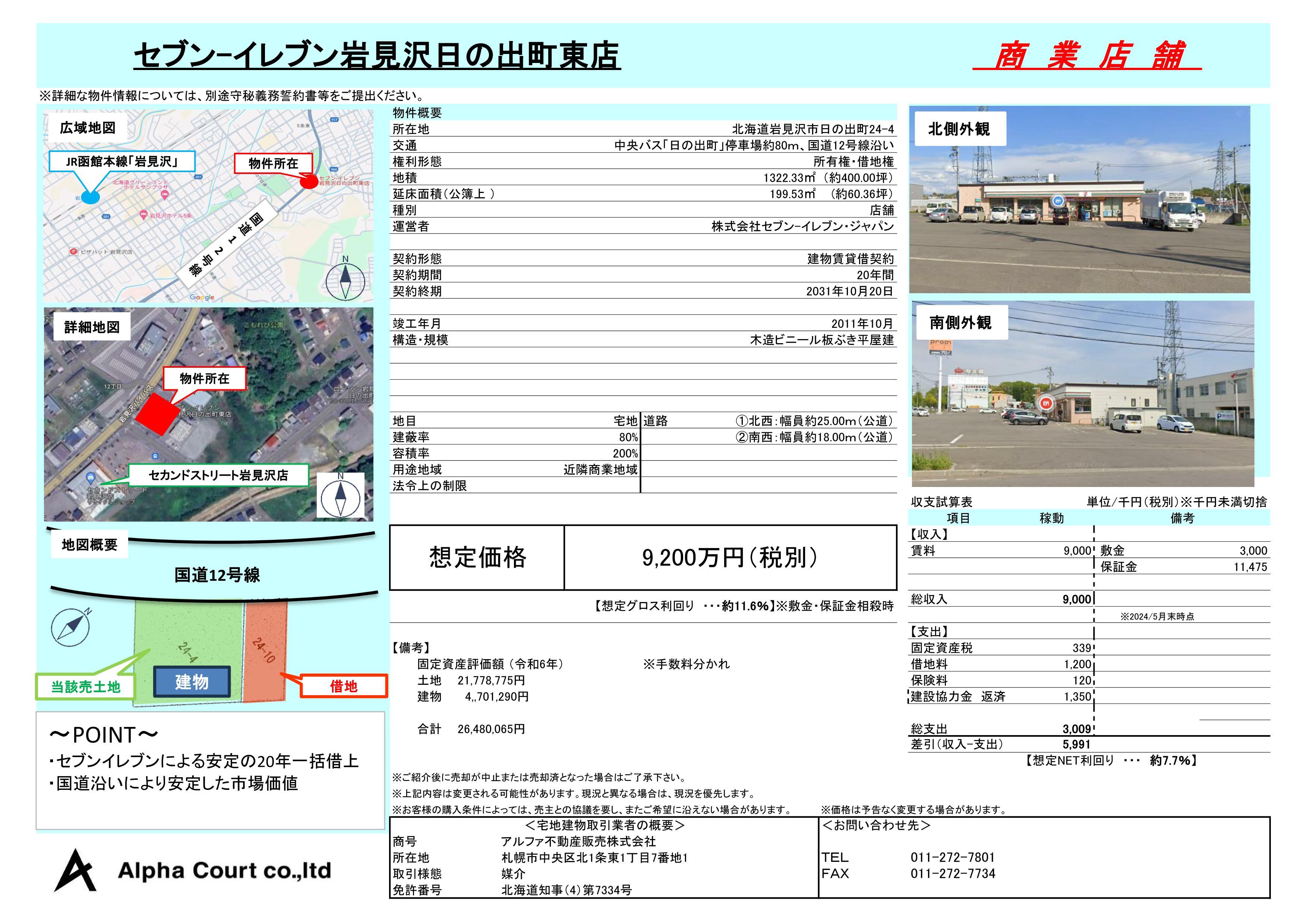1307x924 pixels.
Task: Click the compass icon on detailed satellite map
Action: 340,496
